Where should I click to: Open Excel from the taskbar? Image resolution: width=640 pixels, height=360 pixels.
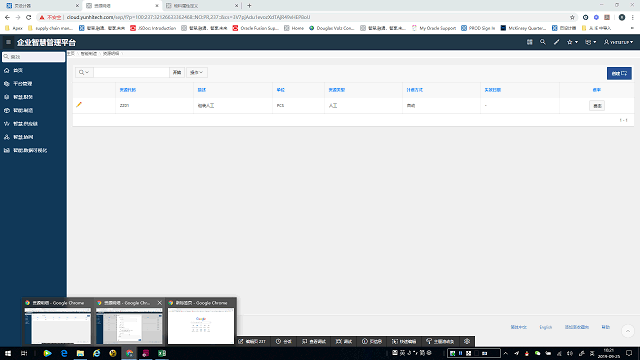(x=162, y=353)
